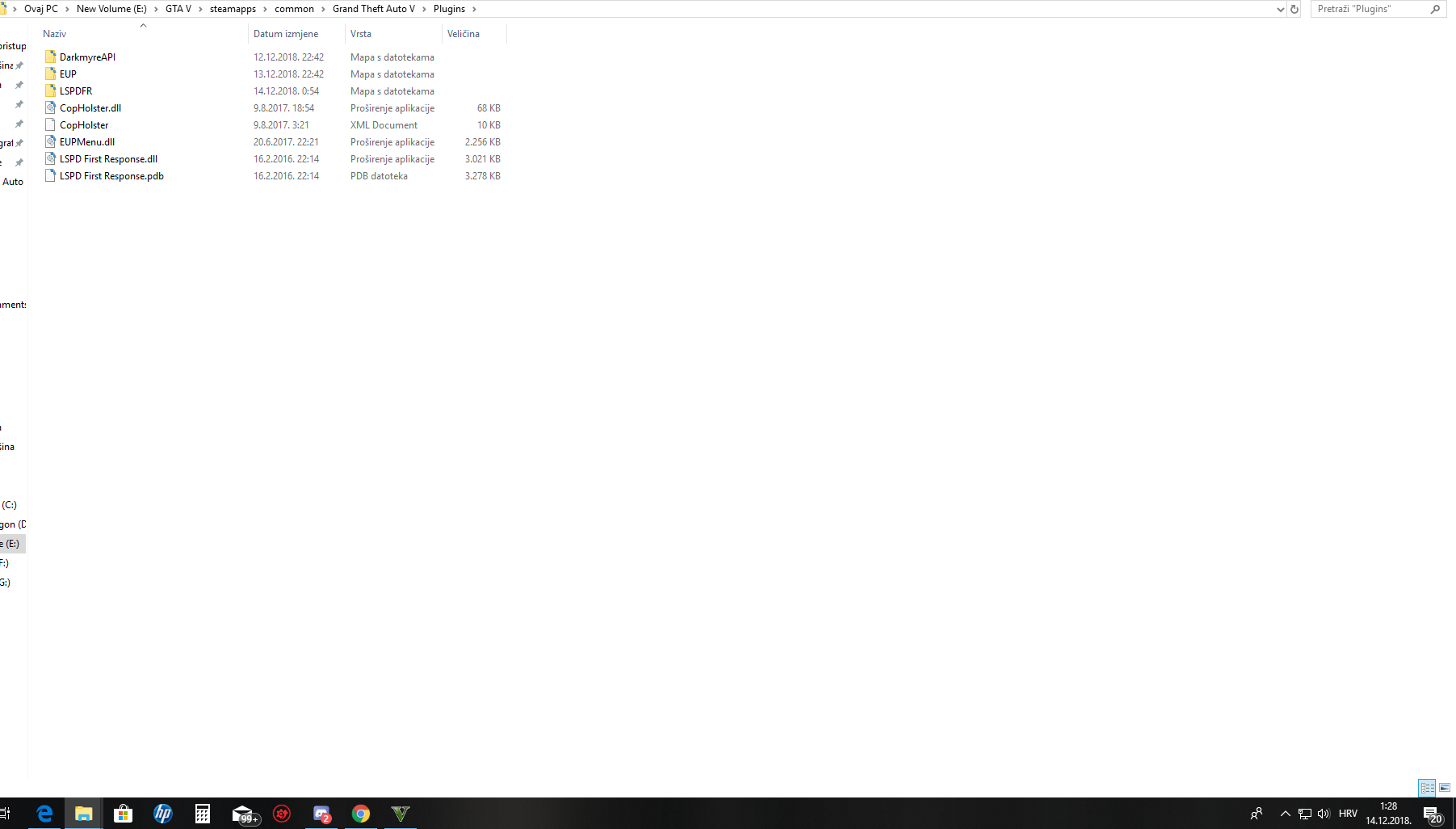Click the PDB datoteka type cell
Image resolution: width=1456 pixels, height=829 pixels.
pos(379,176)
